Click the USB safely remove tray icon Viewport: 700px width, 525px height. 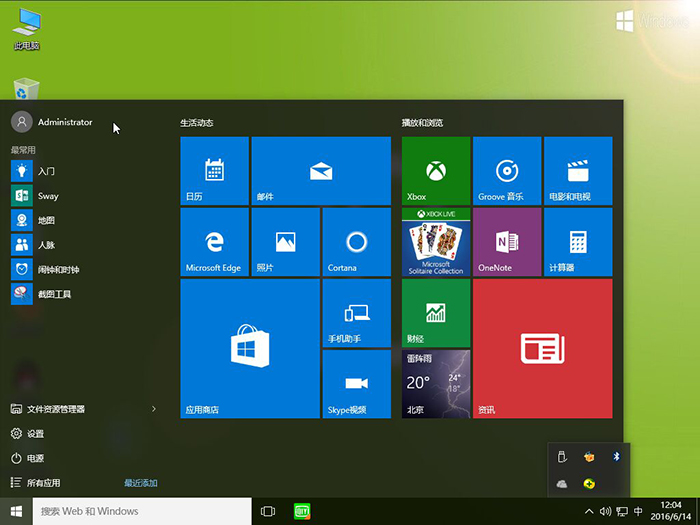coord(562,456)
